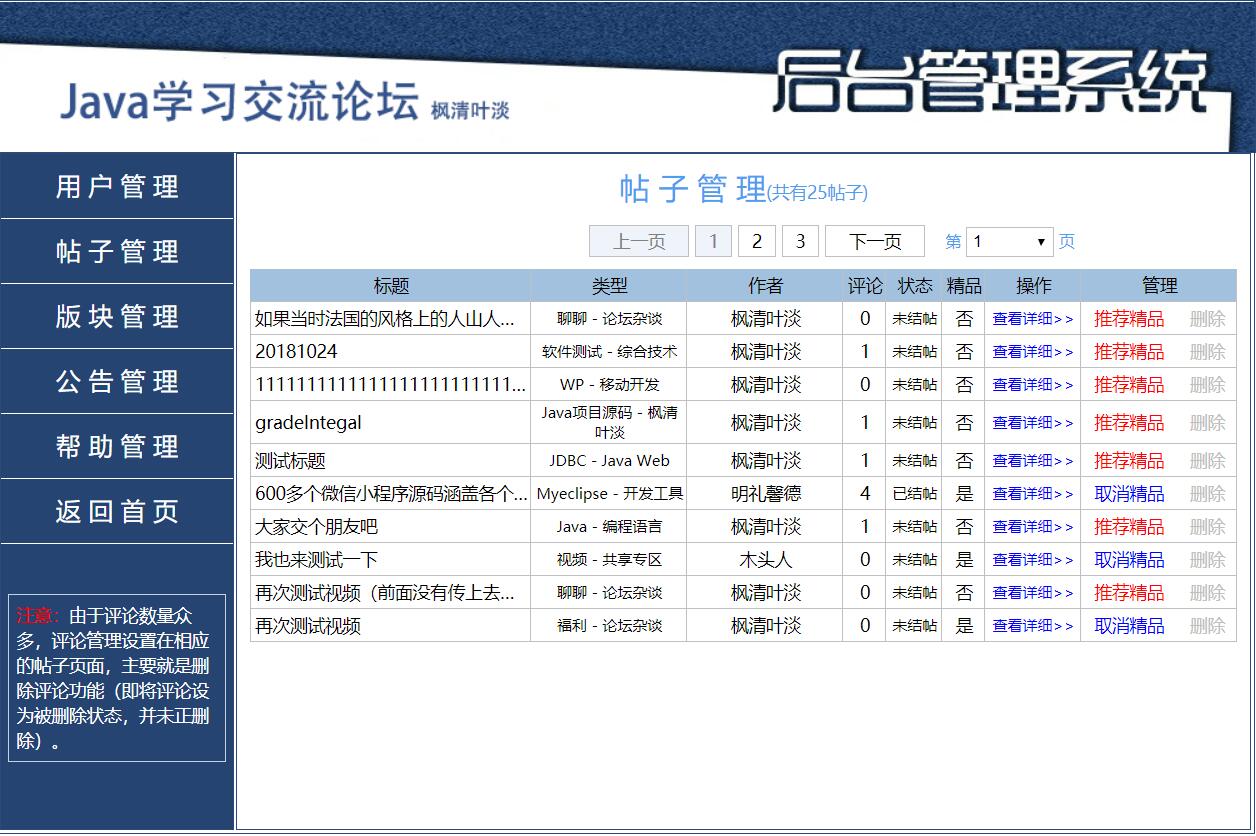This screenshot has width=1256, height=836.
Task: Click 删除 for post 大家交个朋友吧
Action: tap(1207, 527)
